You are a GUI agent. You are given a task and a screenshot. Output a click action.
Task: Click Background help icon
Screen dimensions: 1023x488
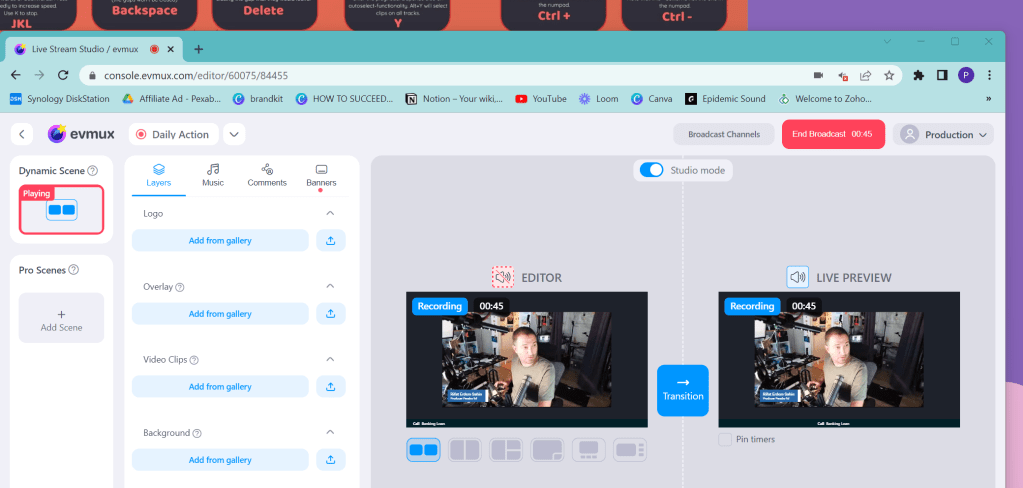197,433
